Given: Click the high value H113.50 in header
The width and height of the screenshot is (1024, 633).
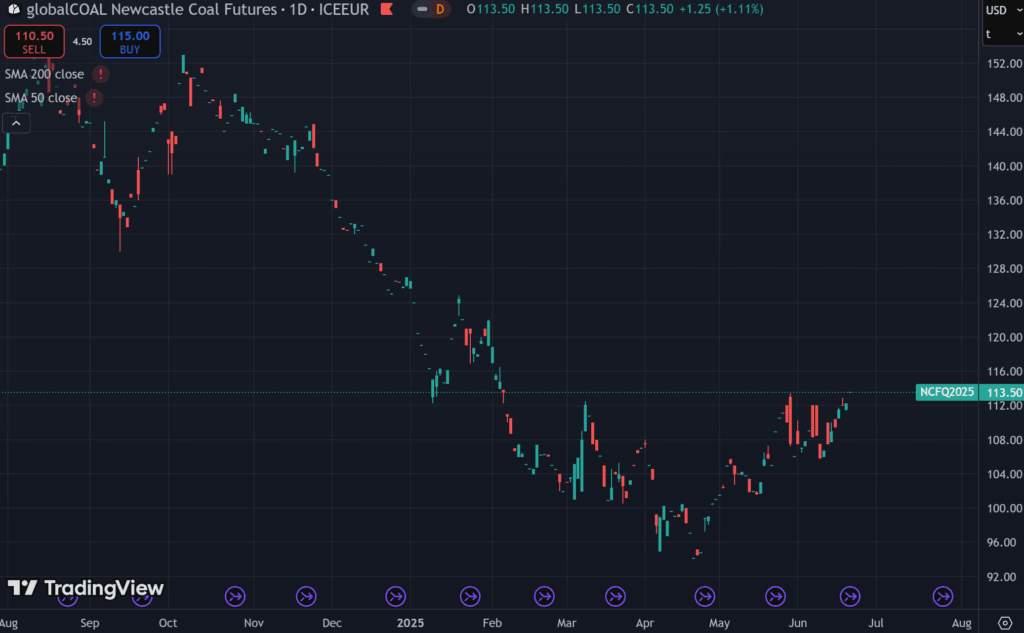Looking at the screenshot, I should pyautogui.click(x=545, y=10).
